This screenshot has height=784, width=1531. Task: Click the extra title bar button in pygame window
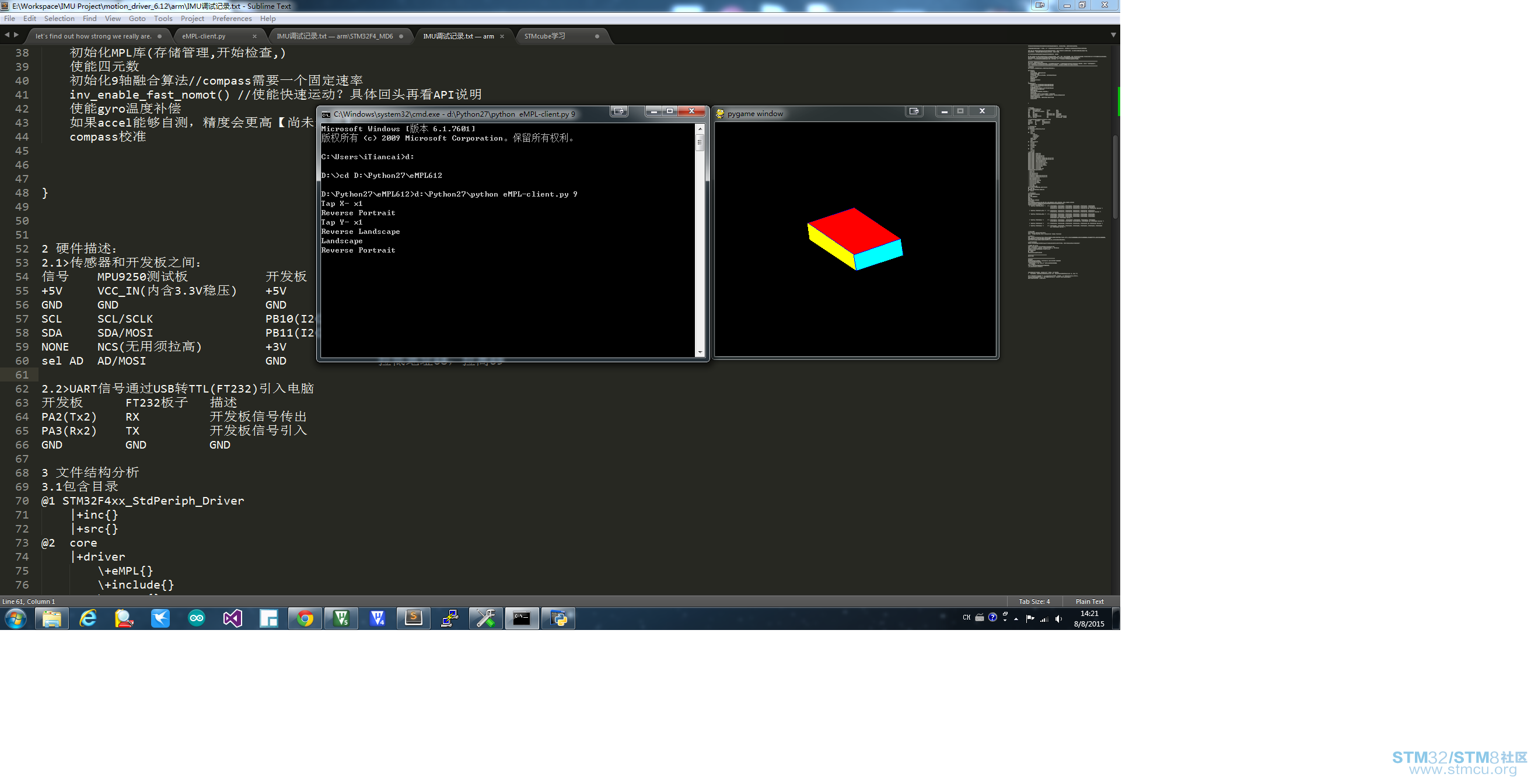(x=914, y=111)
